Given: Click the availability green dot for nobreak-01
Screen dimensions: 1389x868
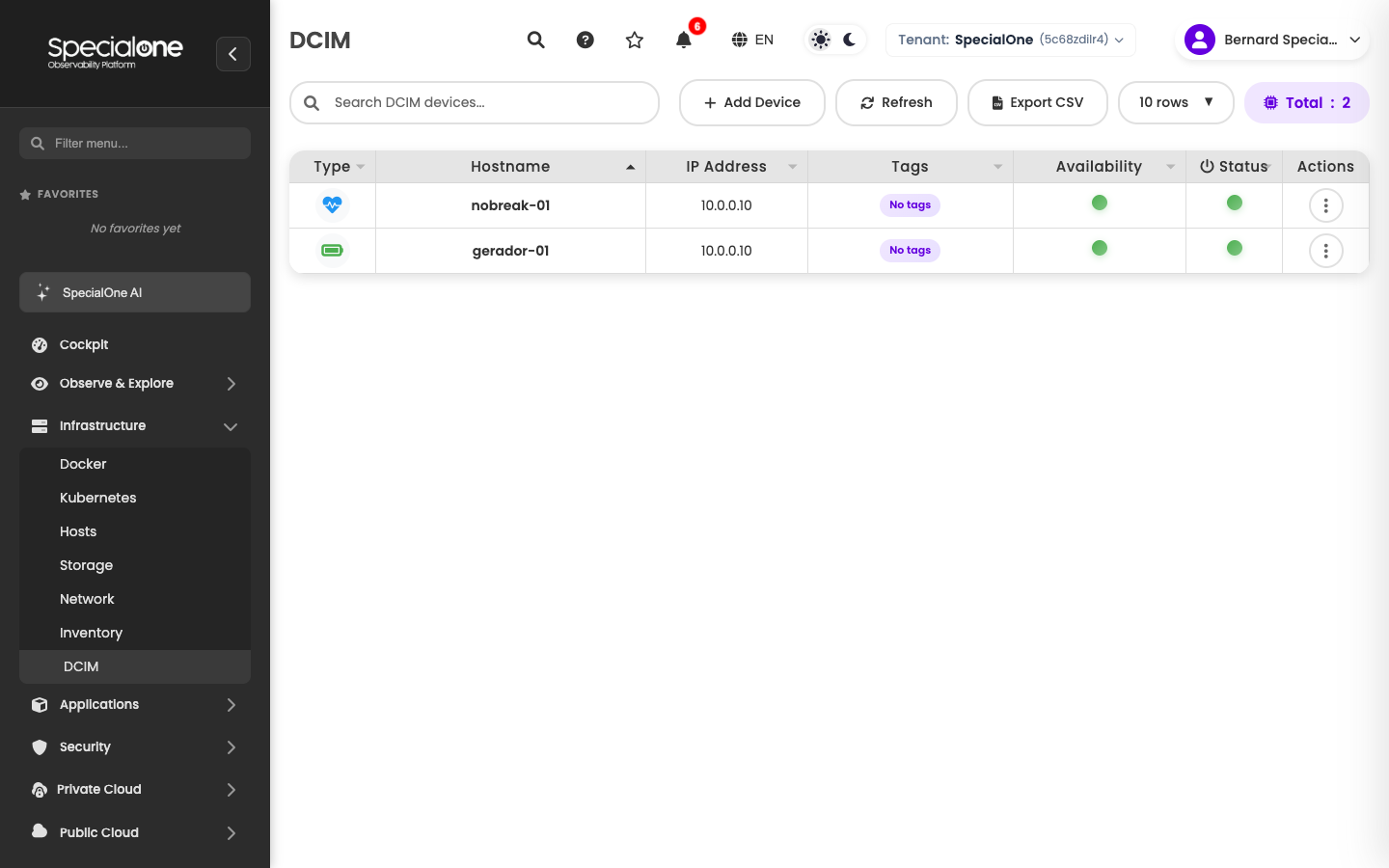Looking at the screenshot, I should [x=1100, y=203].
